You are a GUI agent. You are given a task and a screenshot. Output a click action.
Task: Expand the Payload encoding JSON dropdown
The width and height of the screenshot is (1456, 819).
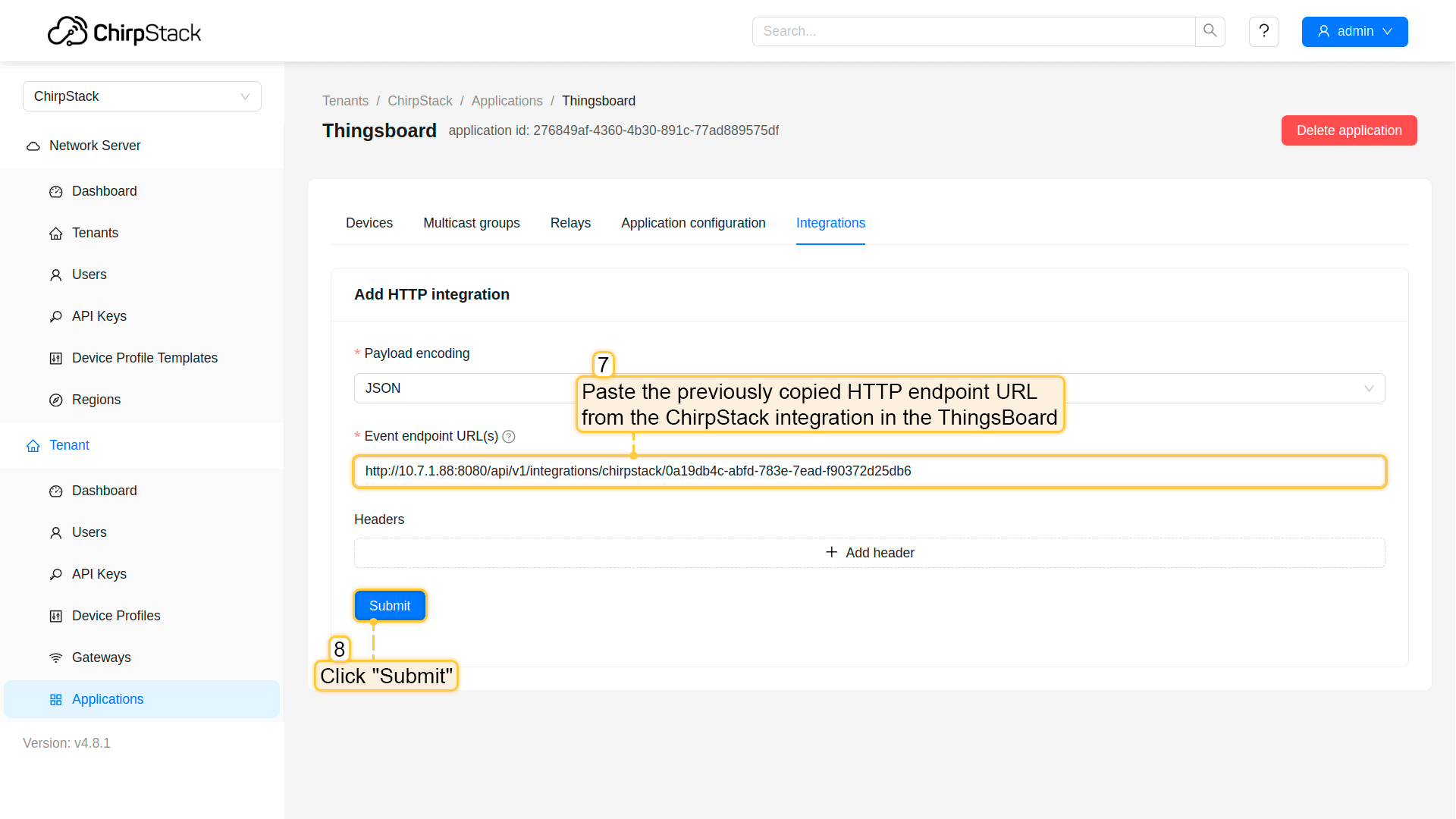[x=1213, y=388]
